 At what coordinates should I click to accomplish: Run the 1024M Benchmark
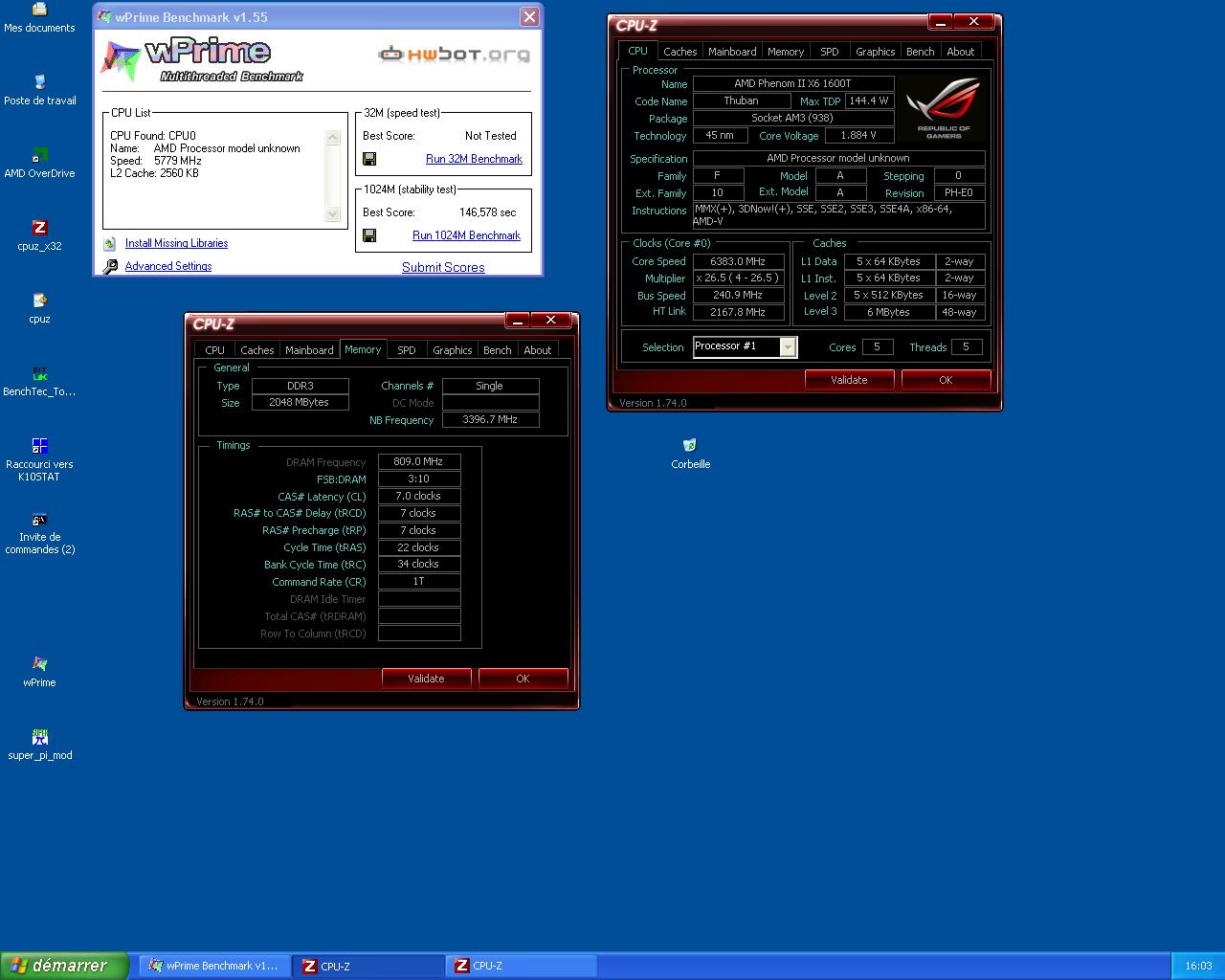tap(466, 235)
